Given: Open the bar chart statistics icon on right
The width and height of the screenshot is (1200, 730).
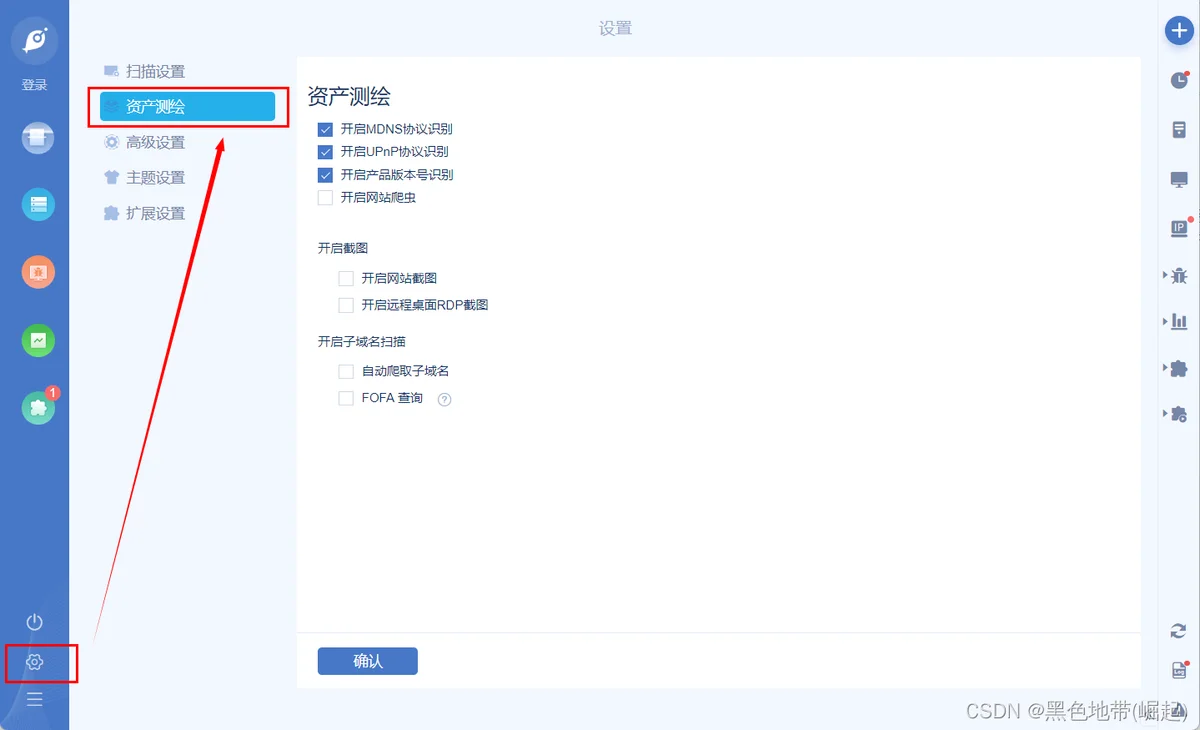Looking at the screenshot, I should [x=1179, y=321].
